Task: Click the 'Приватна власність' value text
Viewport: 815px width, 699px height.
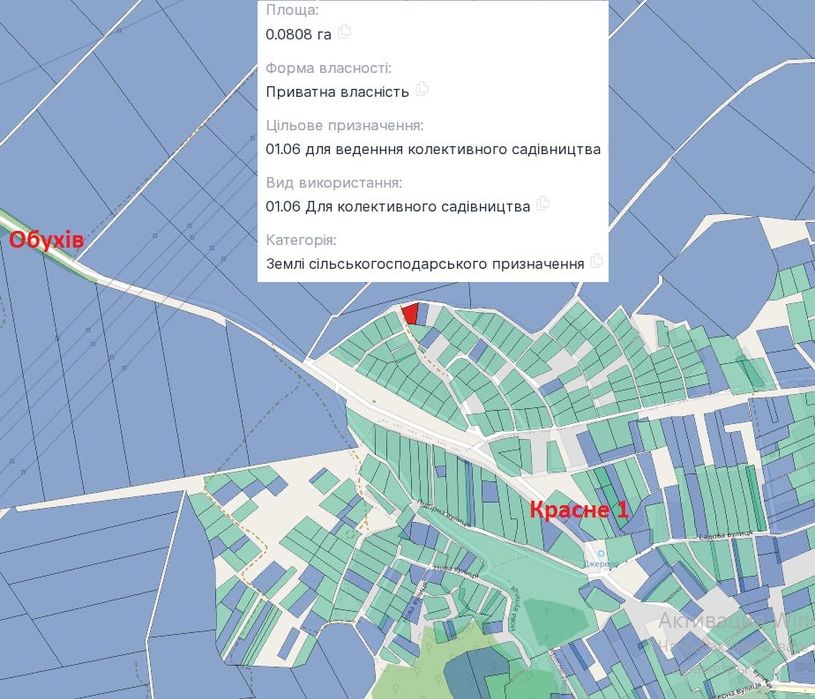Action: point(337,92)
